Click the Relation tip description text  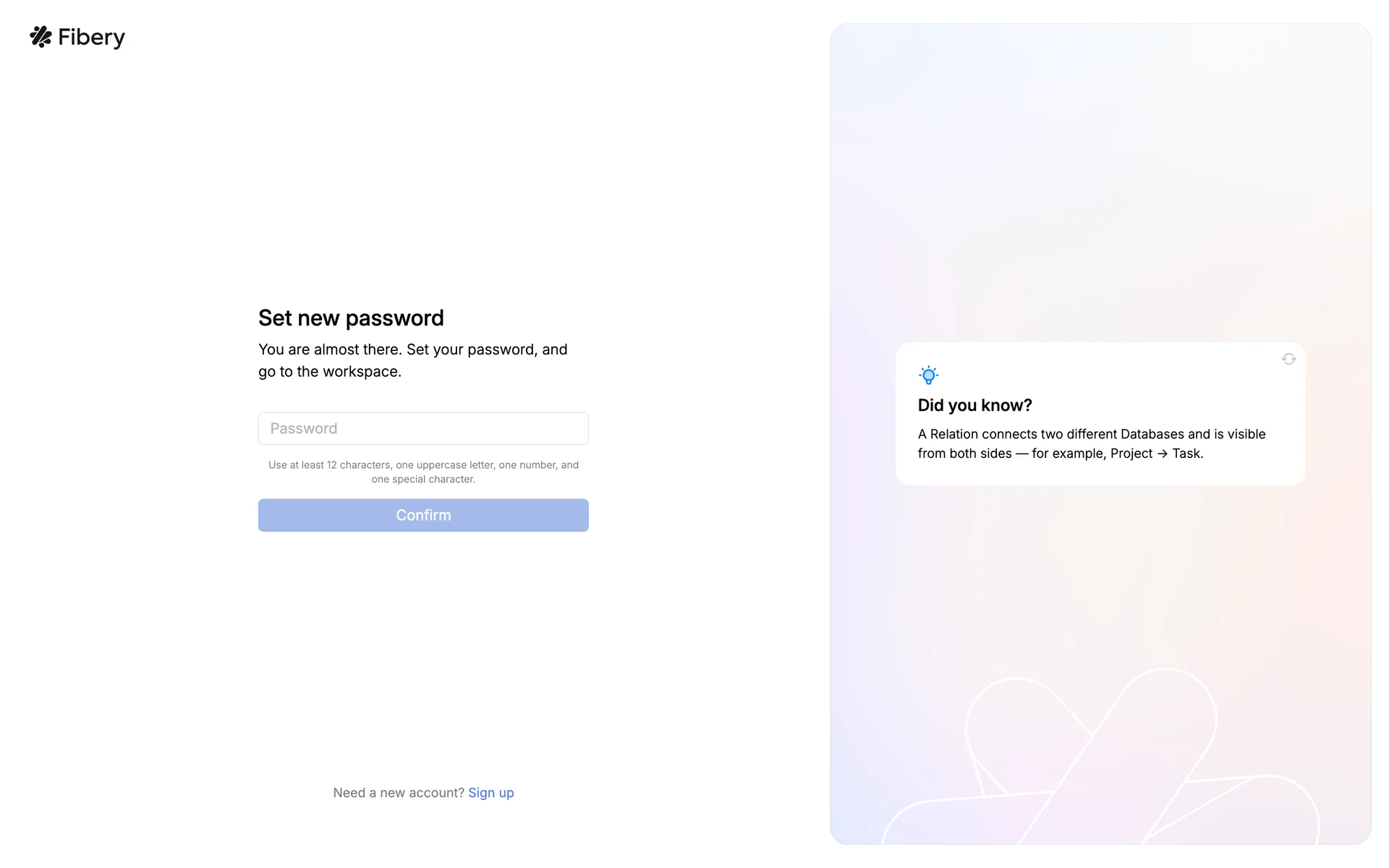[x=1091, y=443]
